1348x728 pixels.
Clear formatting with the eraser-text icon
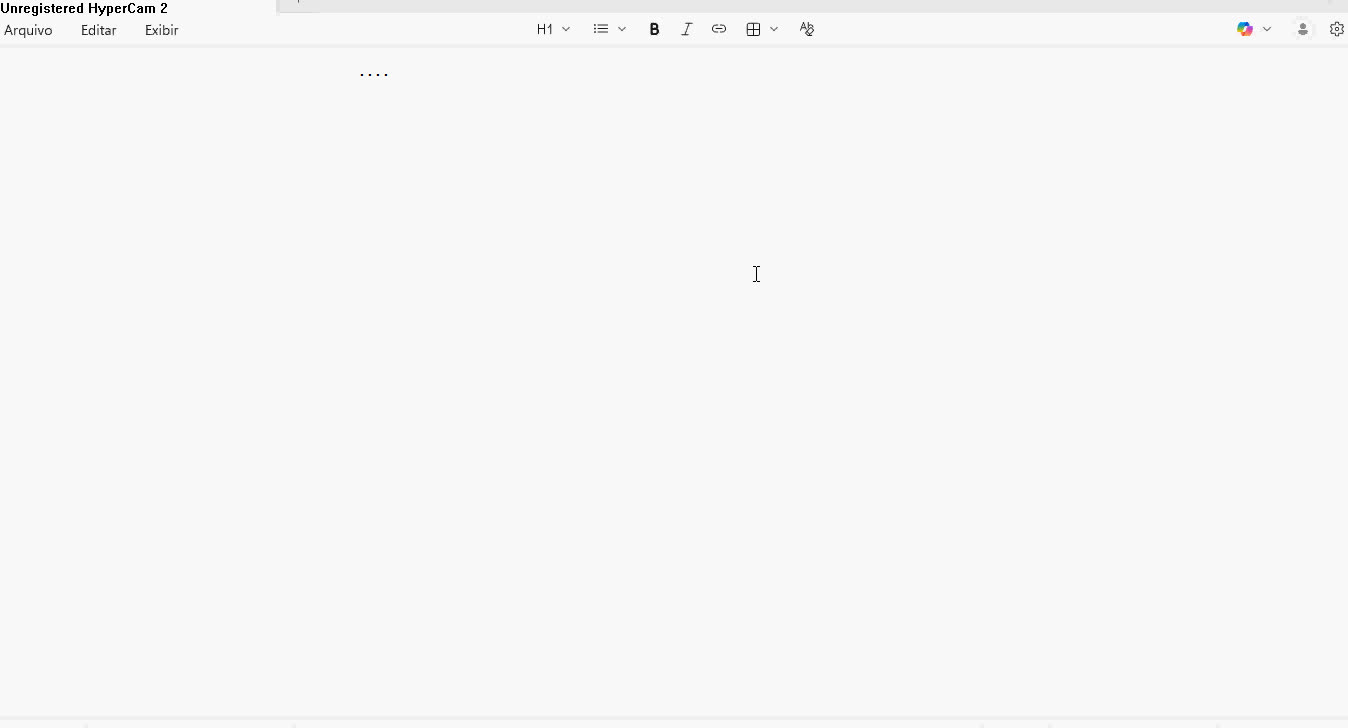coord(807,29)
